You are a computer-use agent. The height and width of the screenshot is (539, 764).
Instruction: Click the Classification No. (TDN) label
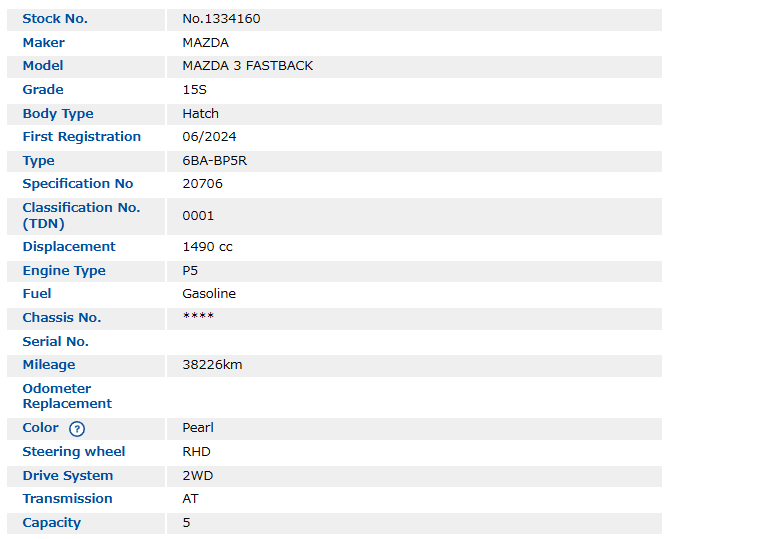pos(81,215)
